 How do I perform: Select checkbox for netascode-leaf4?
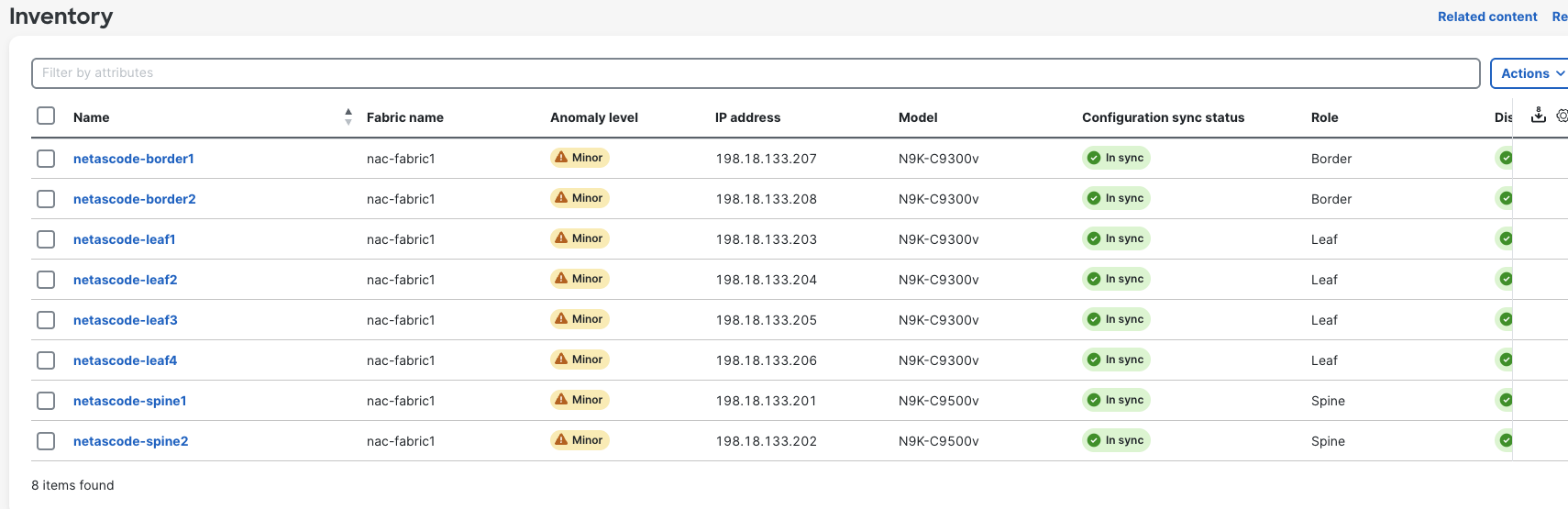coord(46,360)
